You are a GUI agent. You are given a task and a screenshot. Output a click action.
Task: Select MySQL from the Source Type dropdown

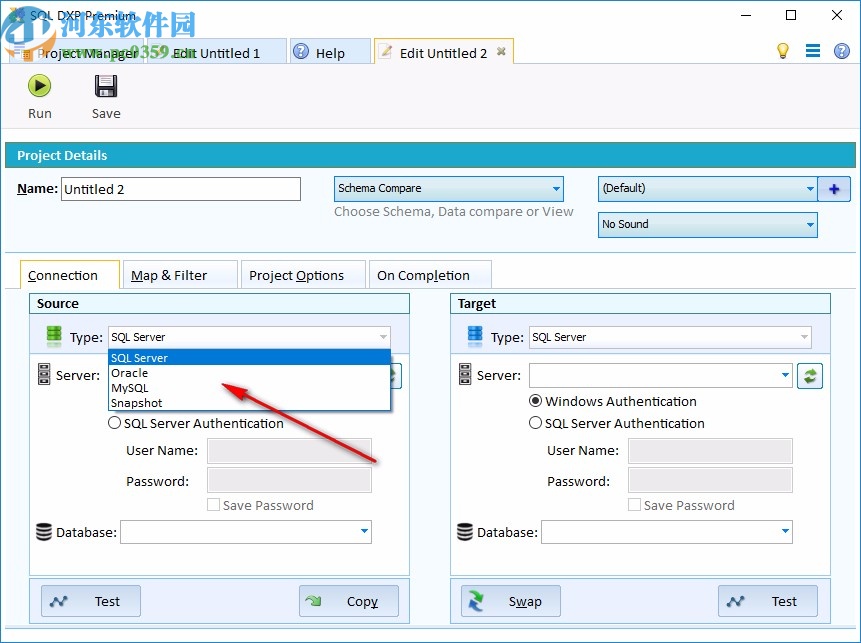tap(128, 388)
